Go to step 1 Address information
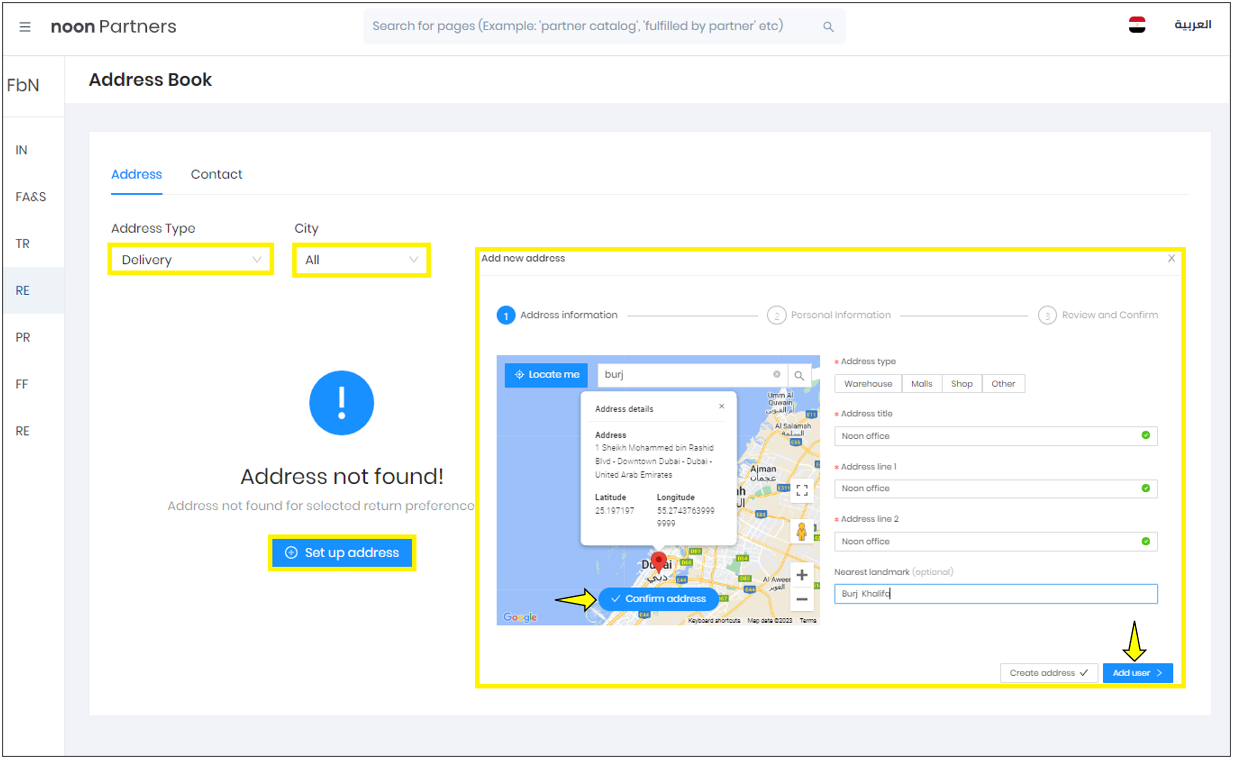Image resolution: width=1235 pixels, height=759 pixels. (558, 315)
